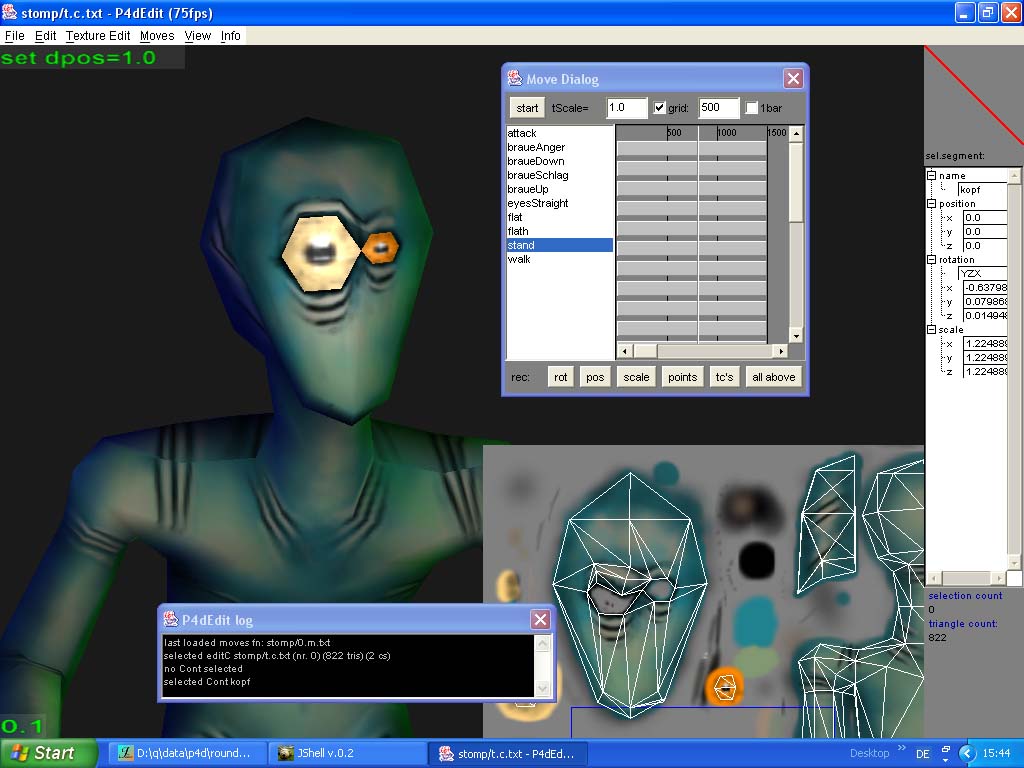Collapse the position node in segment tree
The width and height of the screenshot is (1024, 768).
pyautogui.click(x=932, y=204)
